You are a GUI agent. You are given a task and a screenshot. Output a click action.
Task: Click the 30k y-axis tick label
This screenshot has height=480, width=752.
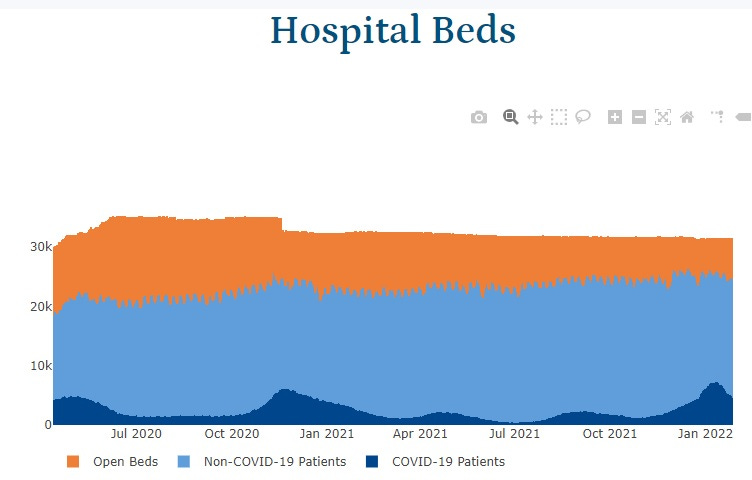pos(41,246)
